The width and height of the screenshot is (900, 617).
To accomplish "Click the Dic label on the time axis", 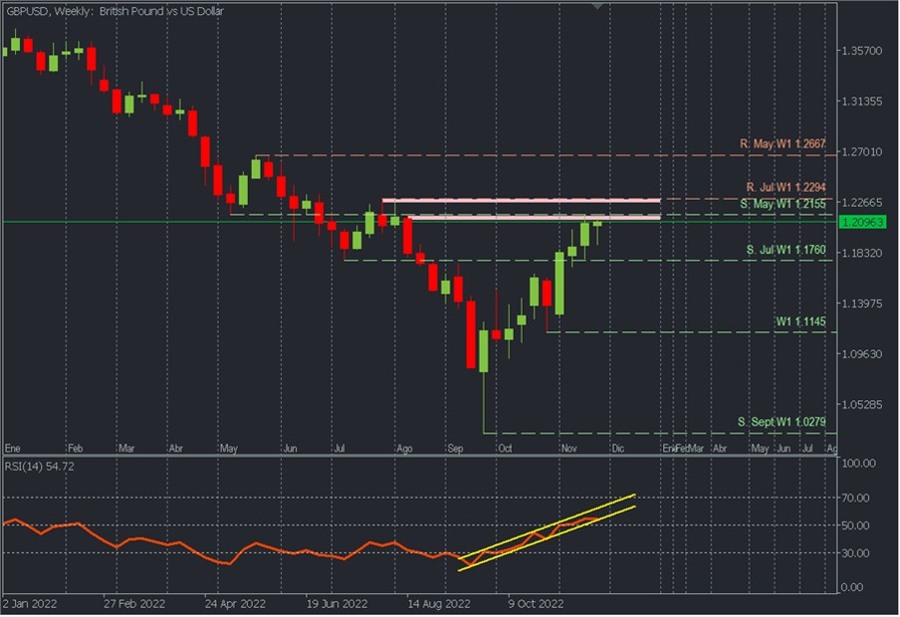I will click(x=615, y=449).
